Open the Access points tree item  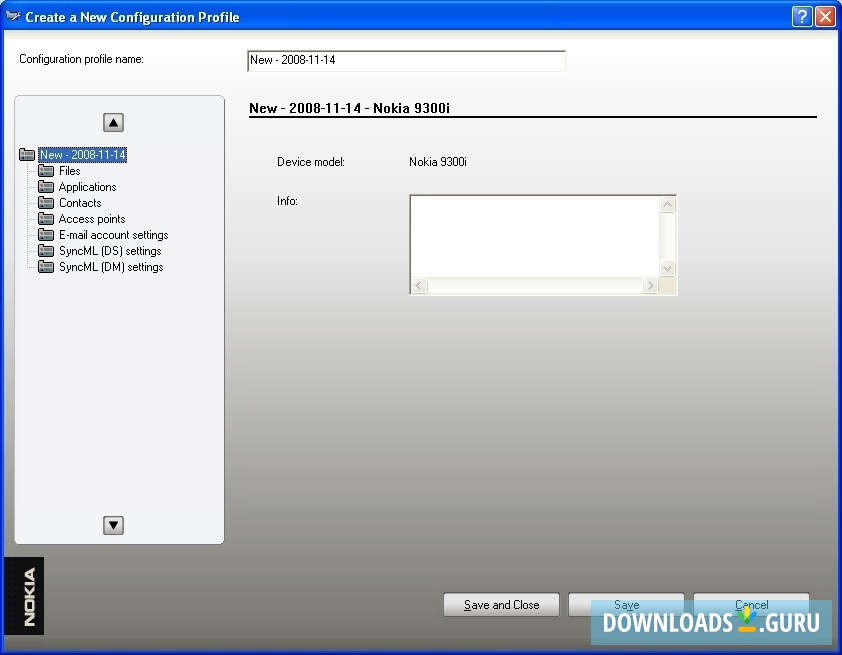[x=92, y=219]
